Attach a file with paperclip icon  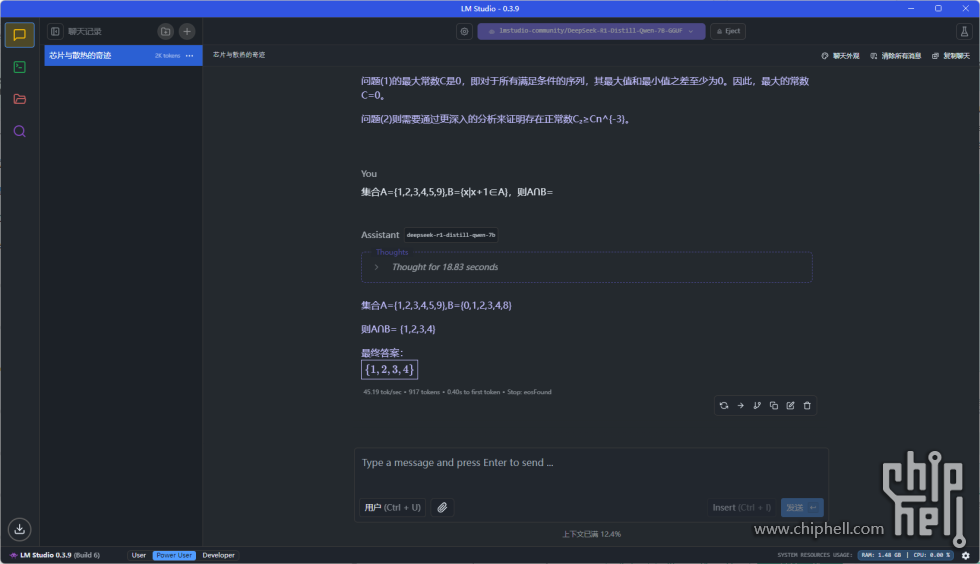point(442,507)
